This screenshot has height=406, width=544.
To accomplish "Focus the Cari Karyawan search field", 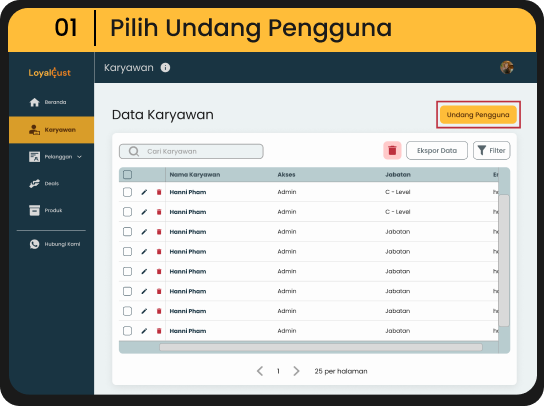I will tap(191, 151).
